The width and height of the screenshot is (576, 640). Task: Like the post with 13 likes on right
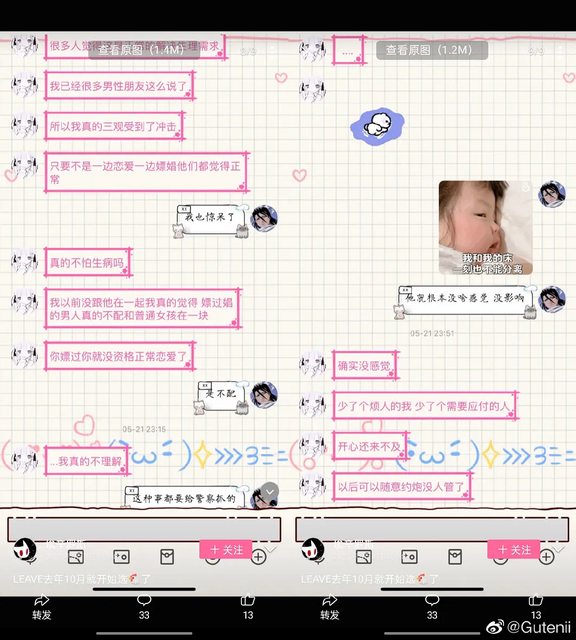(x=536, y=607)
